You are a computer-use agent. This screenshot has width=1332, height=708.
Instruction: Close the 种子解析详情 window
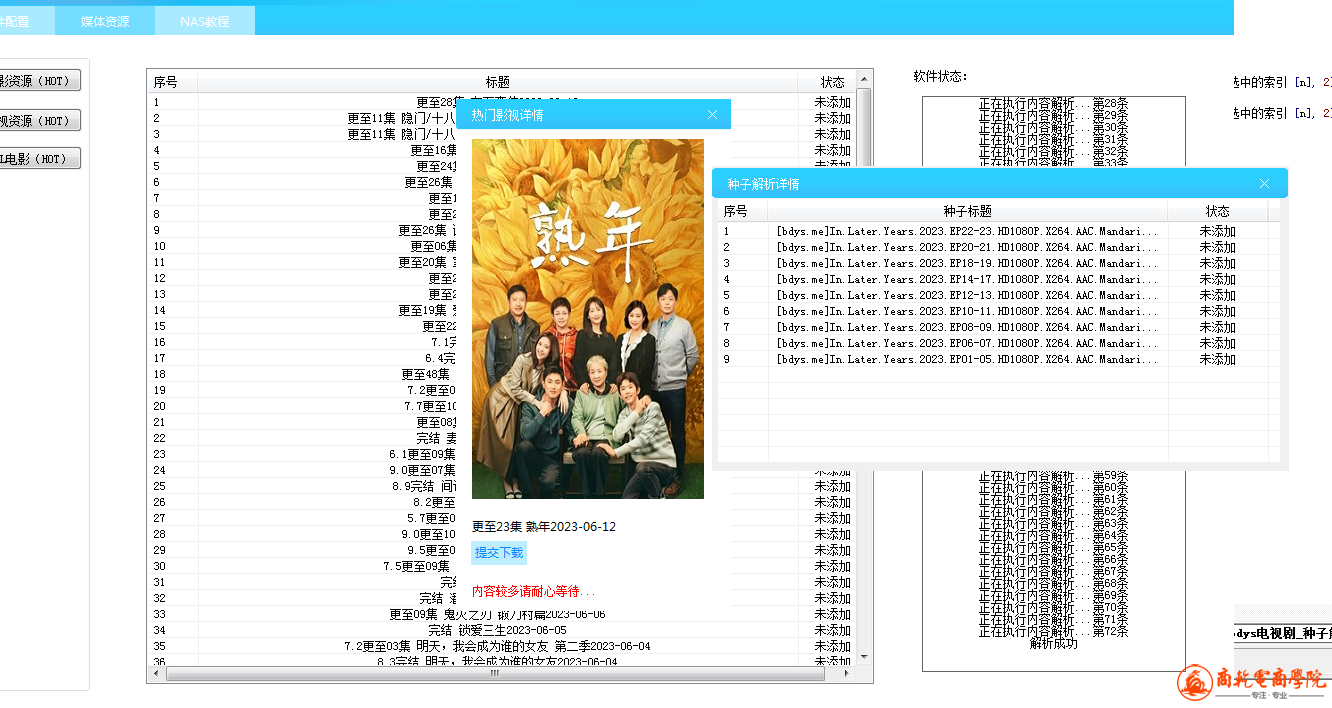1264,184
